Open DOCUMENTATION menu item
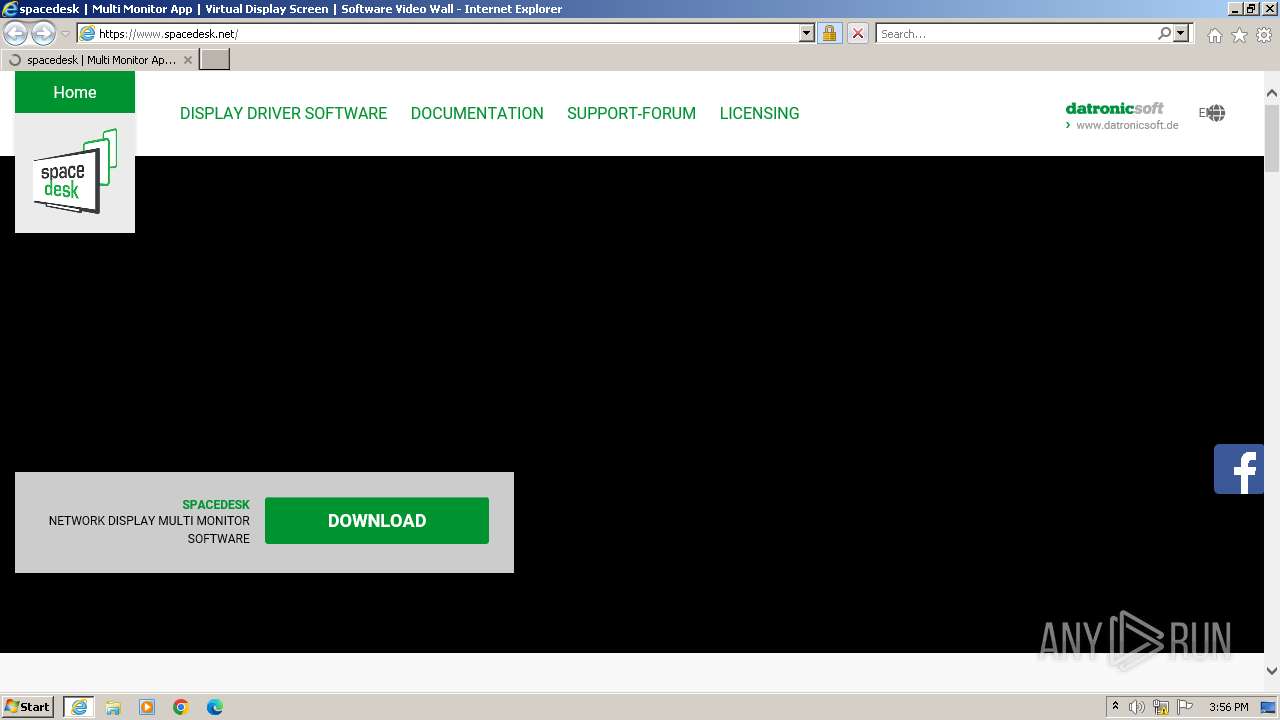1280x720 pixels. [x=477, y=113]
